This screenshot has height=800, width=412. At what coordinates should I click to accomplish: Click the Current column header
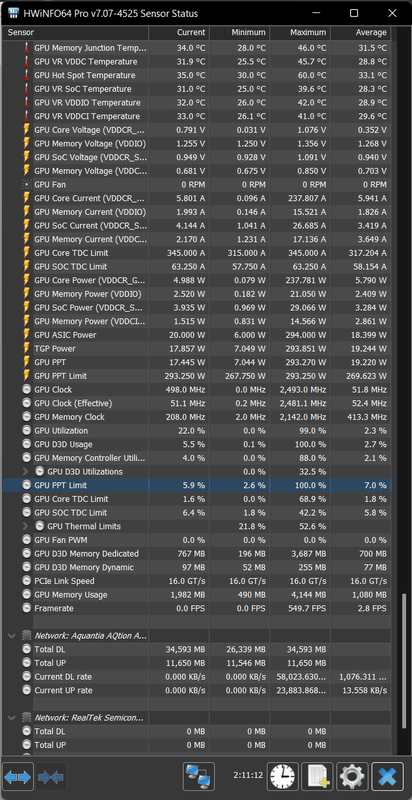(x=179, y=33)
